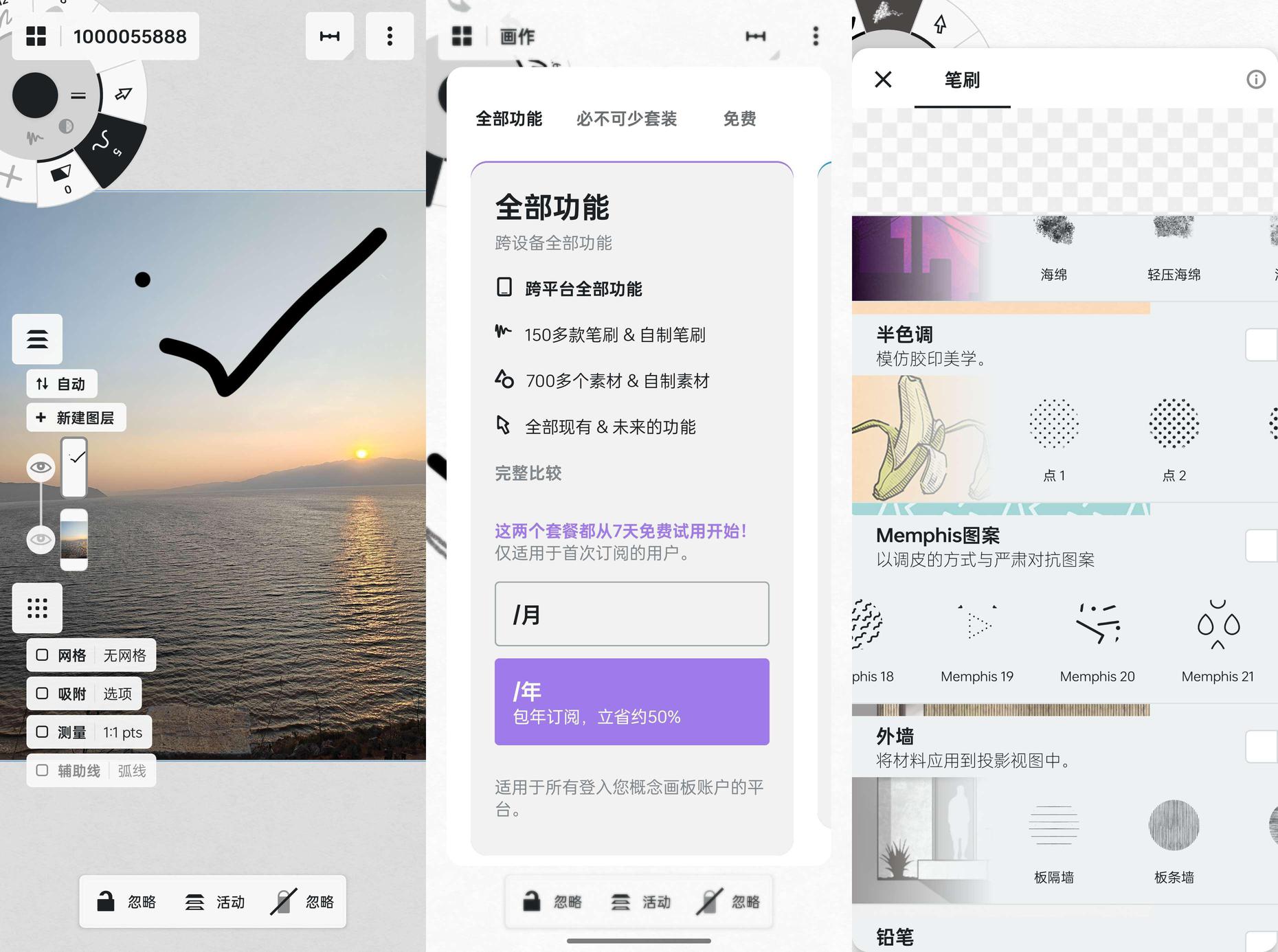Image resolution: width=1278 pixels, height=952 pixels.
Task: Click the 新建图层 button
Action: (76, 418)
